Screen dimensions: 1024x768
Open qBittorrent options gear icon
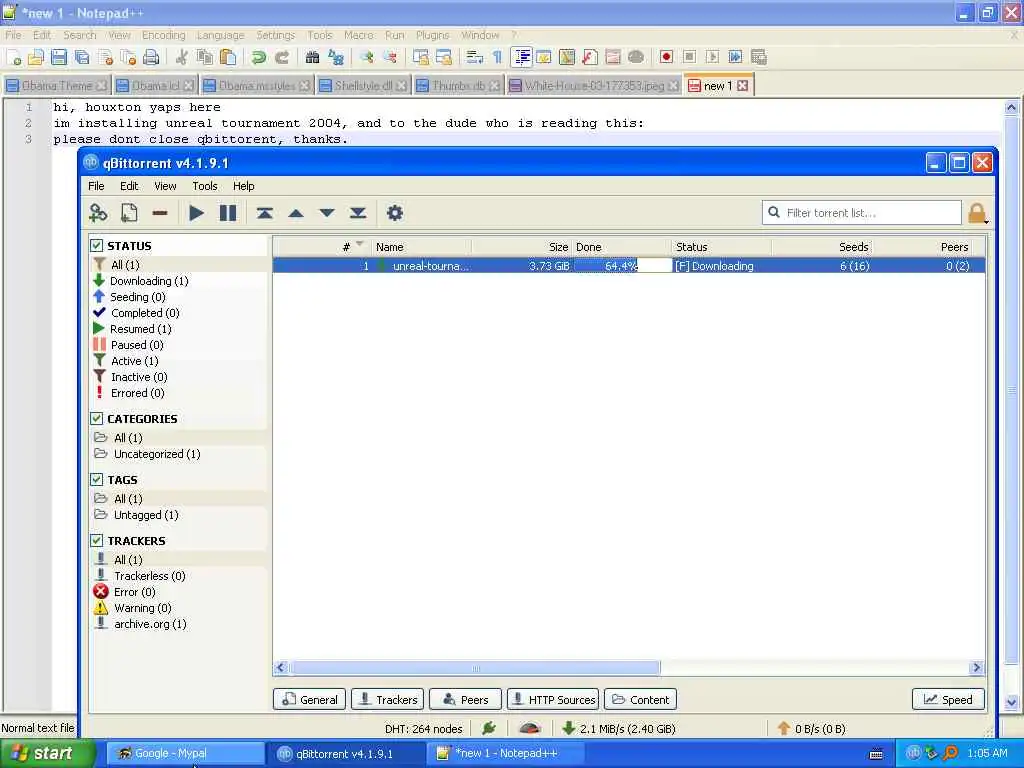point(395,213)
